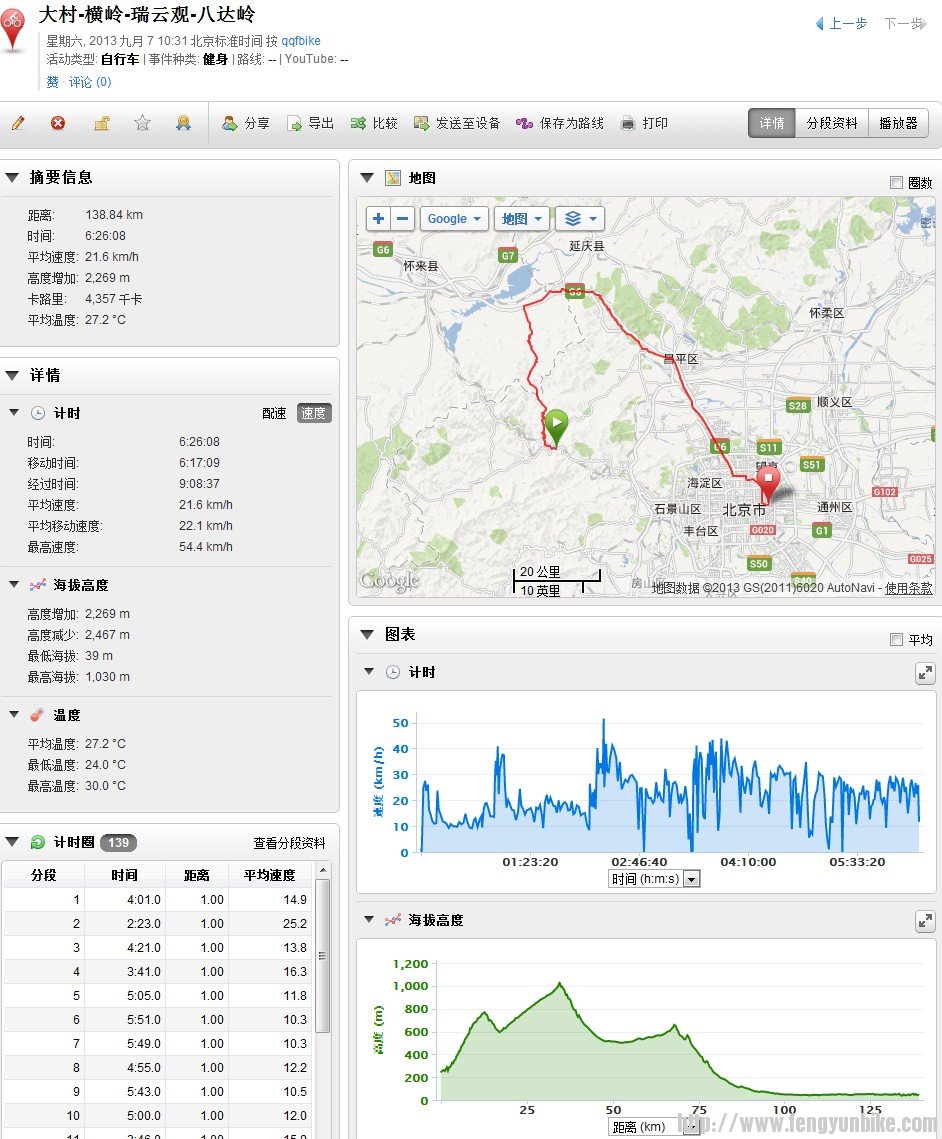Click the laps table vertical scrollbar
This screenshot has width=942, height=1139.
point(322,955)
